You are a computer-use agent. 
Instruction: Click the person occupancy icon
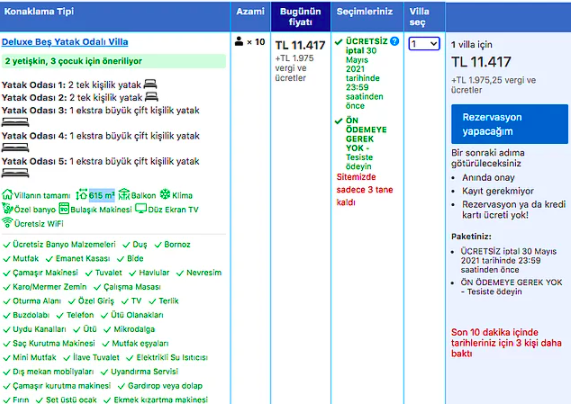tap(239, 41)
